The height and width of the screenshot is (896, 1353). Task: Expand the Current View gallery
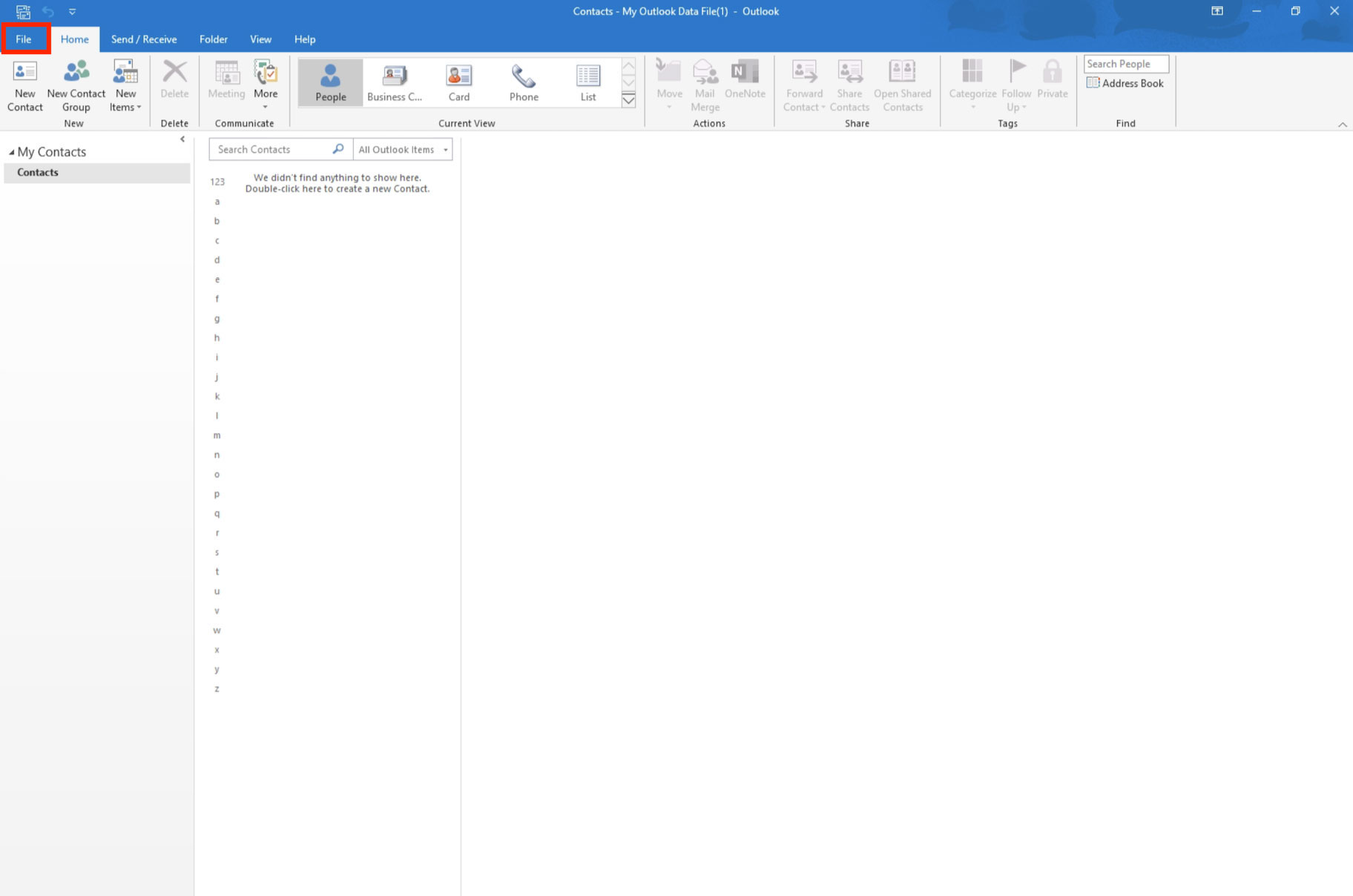click(x=628, y=101)
